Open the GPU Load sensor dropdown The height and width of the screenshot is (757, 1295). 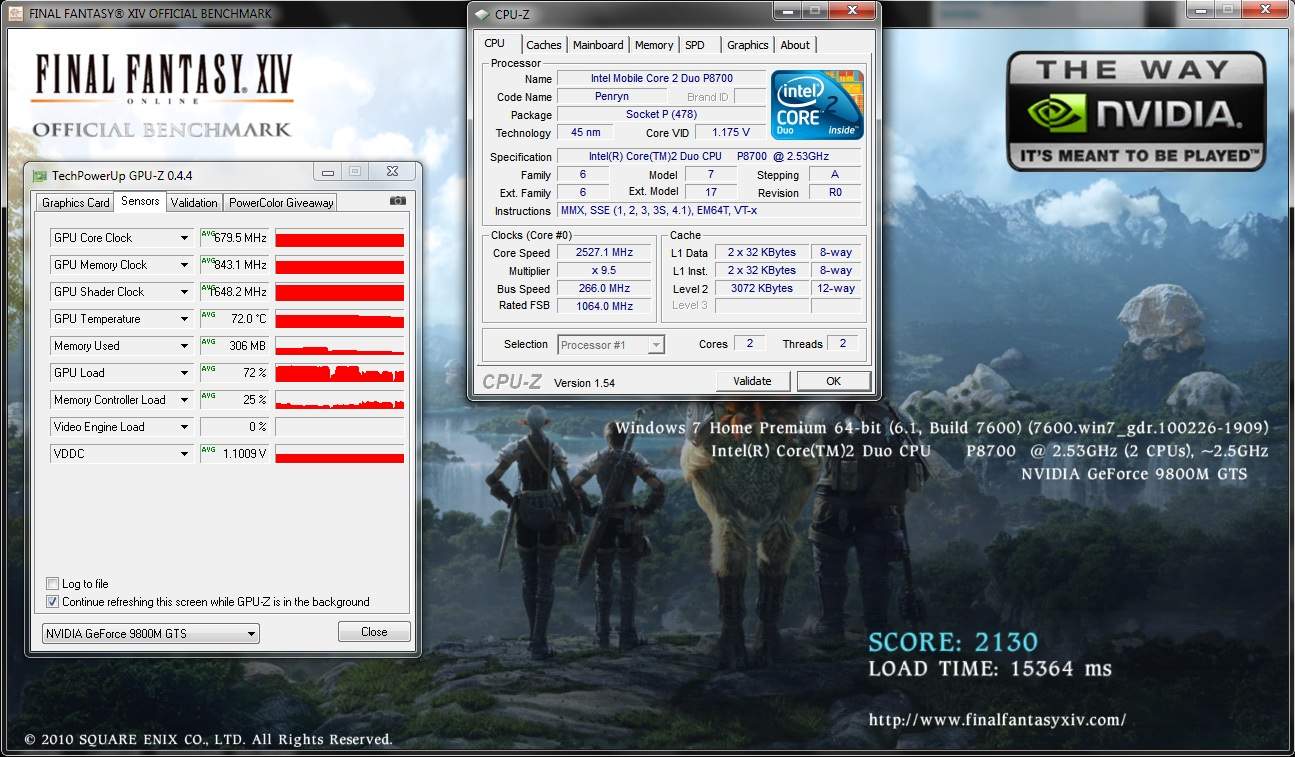tap(184, 373)
